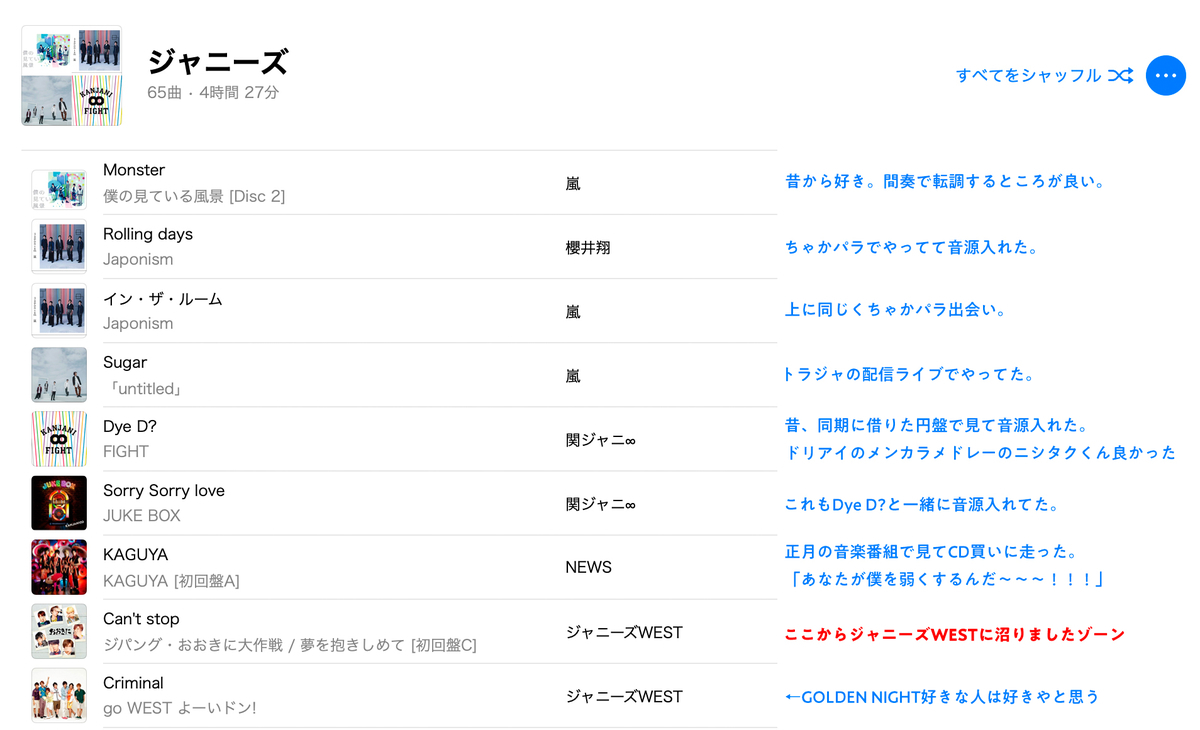
Task: Click album name JUKE BOX
Action: 142,515
